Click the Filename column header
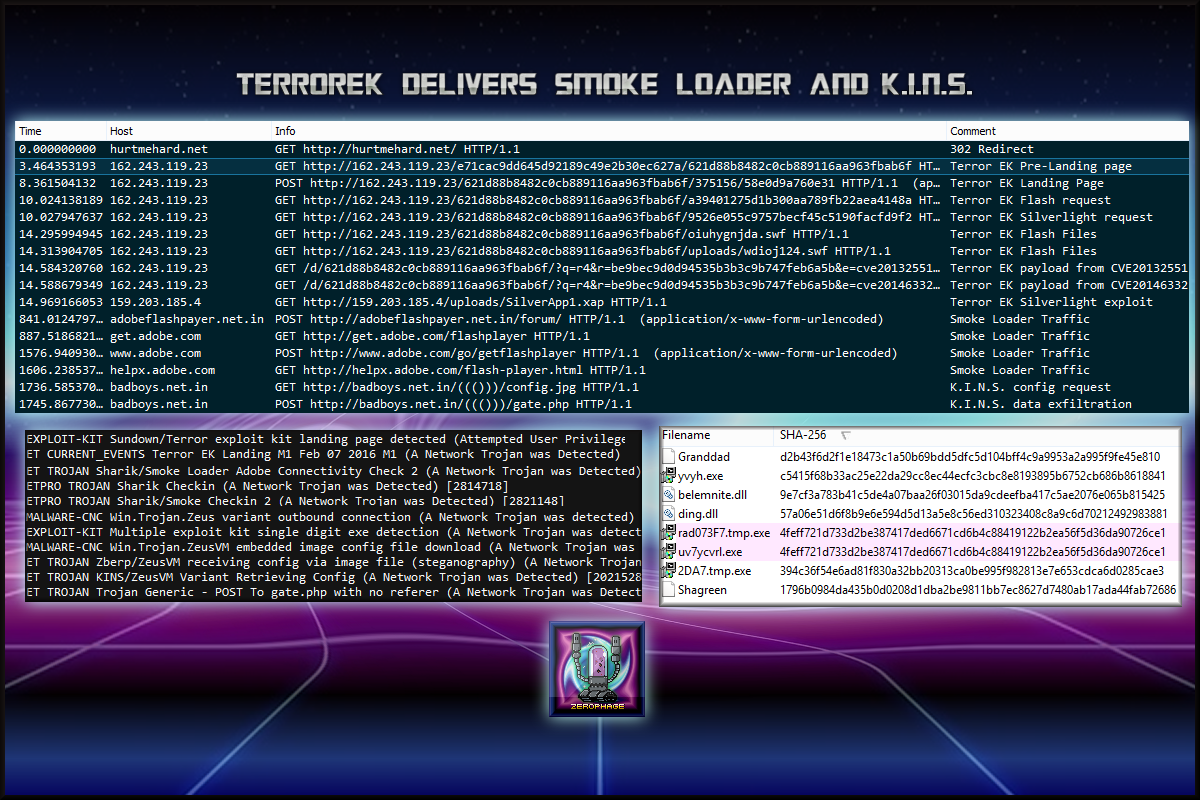Viewport: 1200px width, 800px height. click(x=686, y=436)
